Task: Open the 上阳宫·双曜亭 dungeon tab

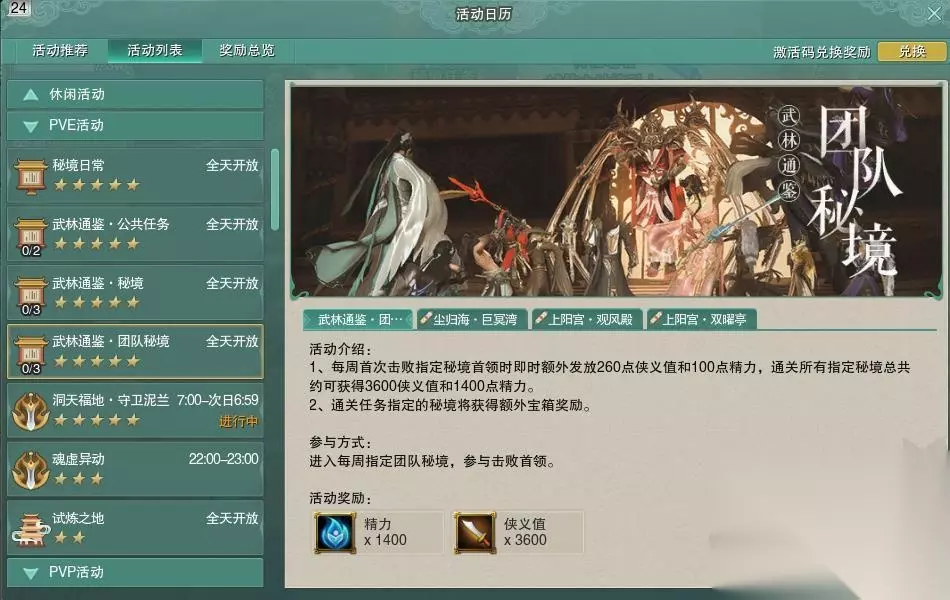Action: coord(701,319)
